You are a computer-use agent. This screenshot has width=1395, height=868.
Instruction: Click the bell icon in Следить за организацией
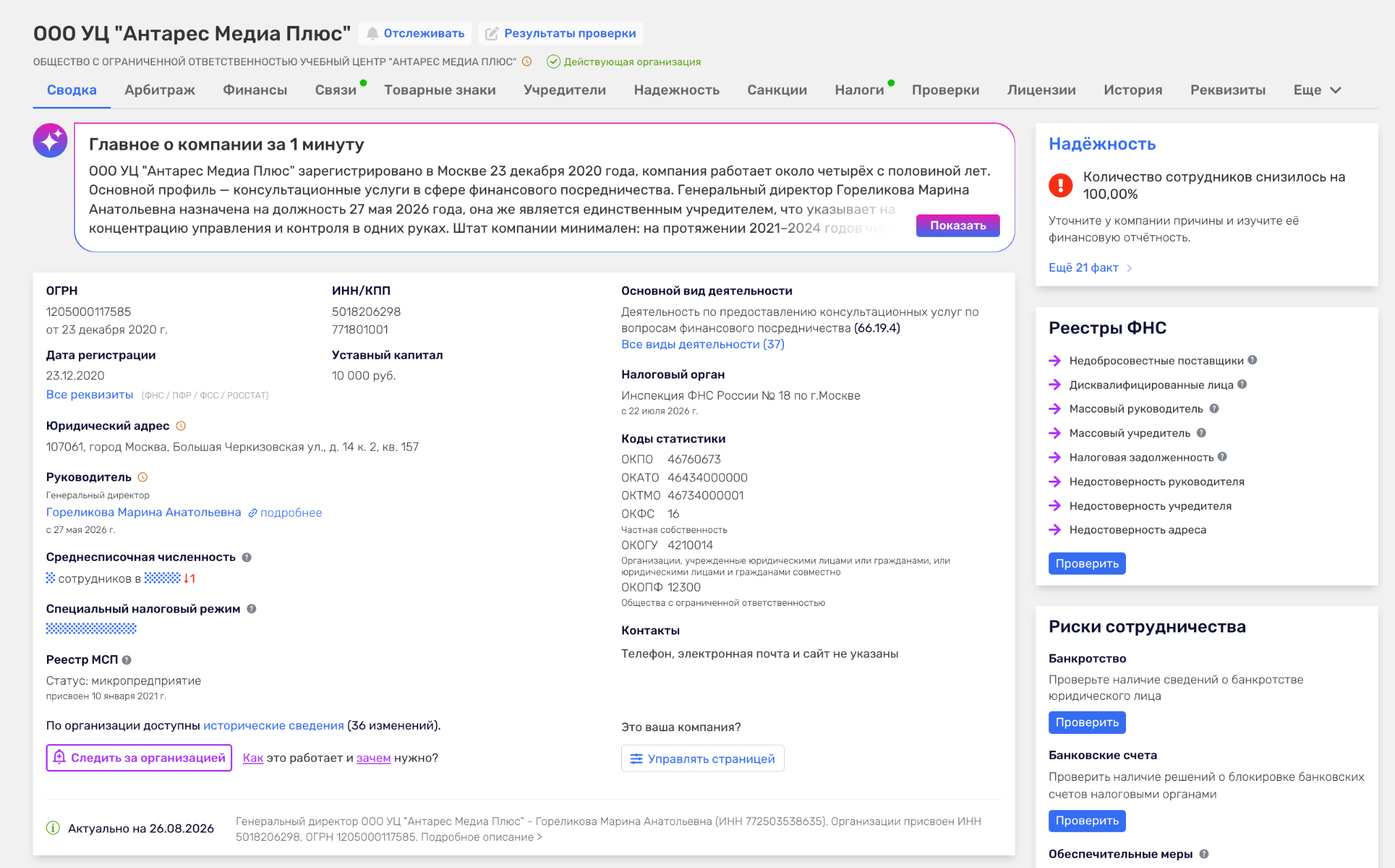59,757
